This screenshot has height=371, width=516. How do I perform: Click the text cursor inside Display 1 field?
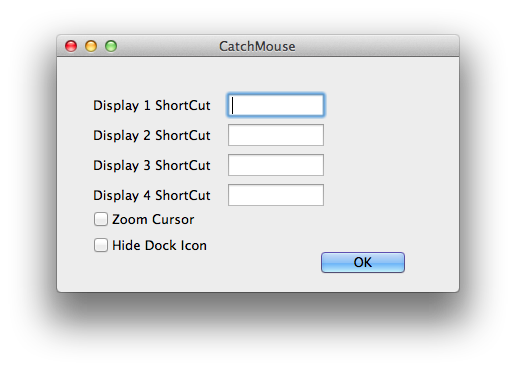click(233, 105)
